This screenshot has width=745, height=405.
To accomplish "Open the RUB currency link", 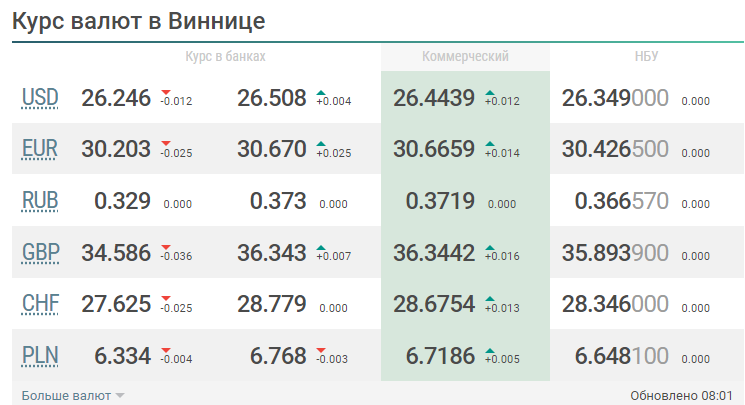I will coord(40,201).
